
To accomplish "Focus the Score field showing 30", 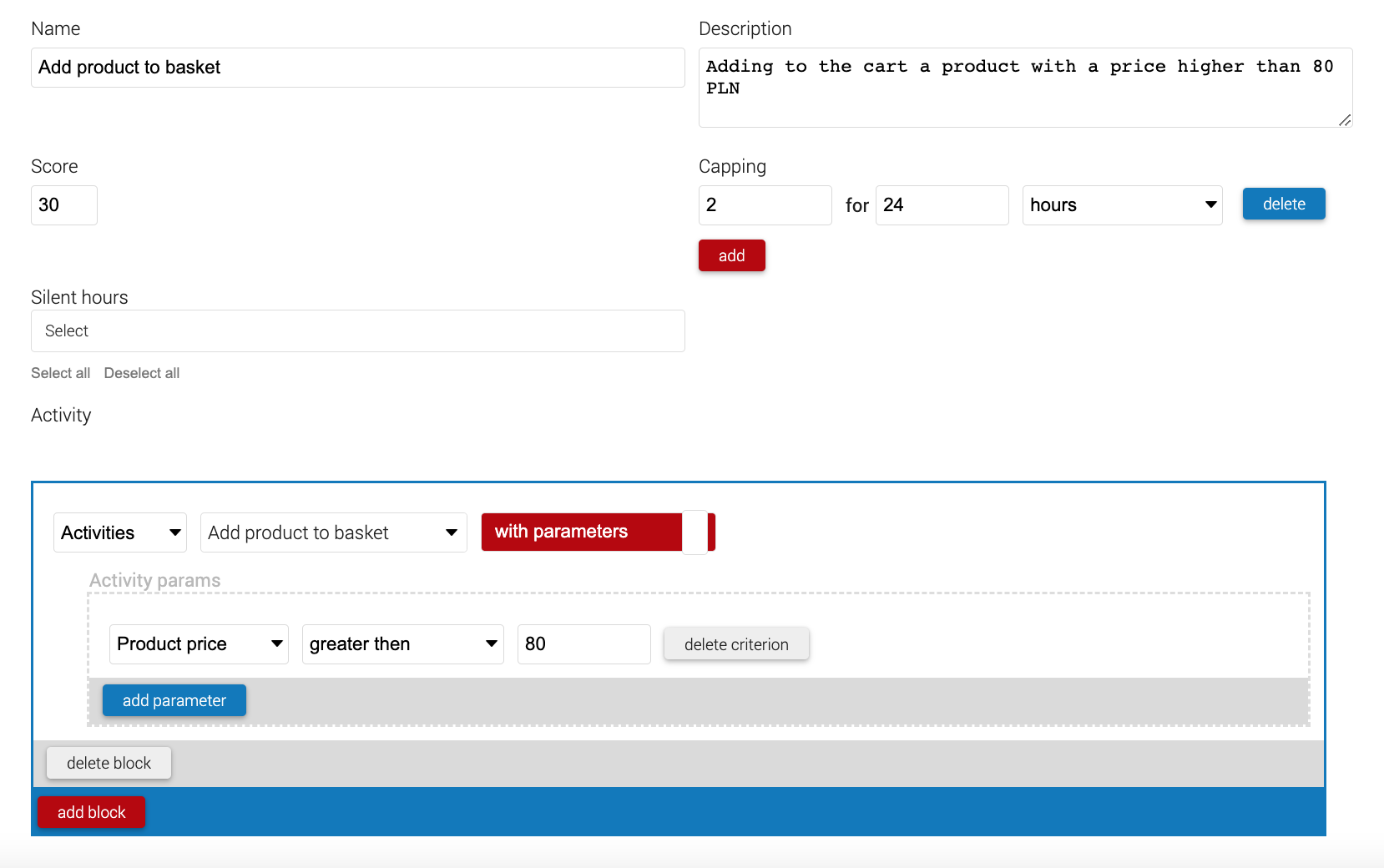I will click(64, 205).
